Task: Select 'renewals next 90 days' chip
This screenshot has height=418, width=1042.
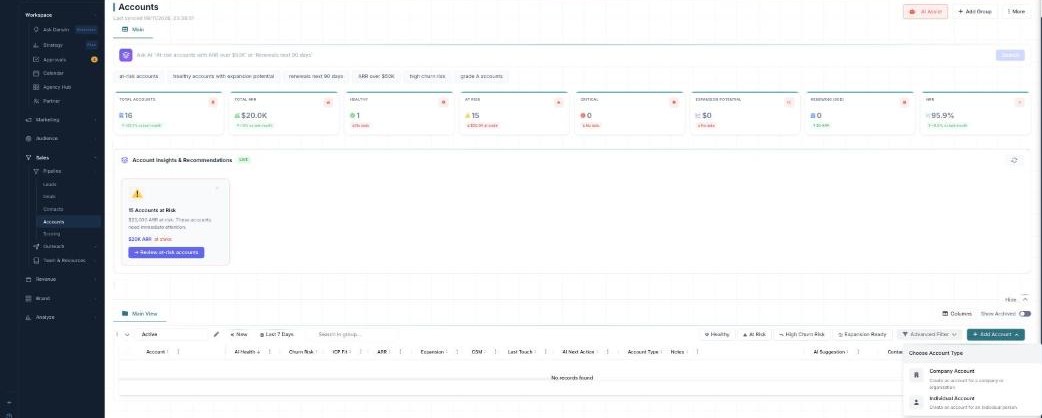Action: [x=316, y=76]
